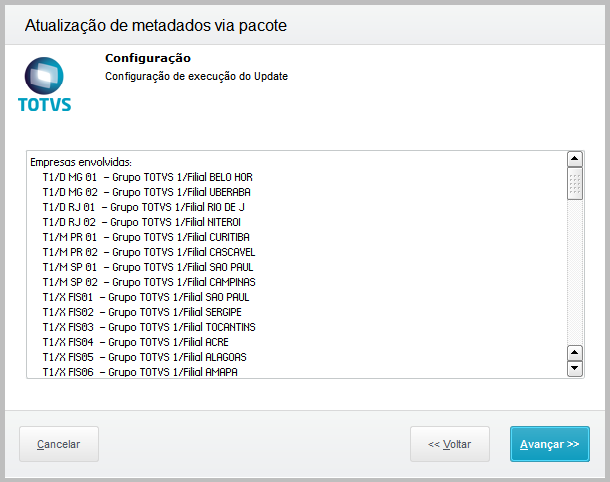Select the T1/D MG 01 Filial BELO HOR row

(146, 177)
